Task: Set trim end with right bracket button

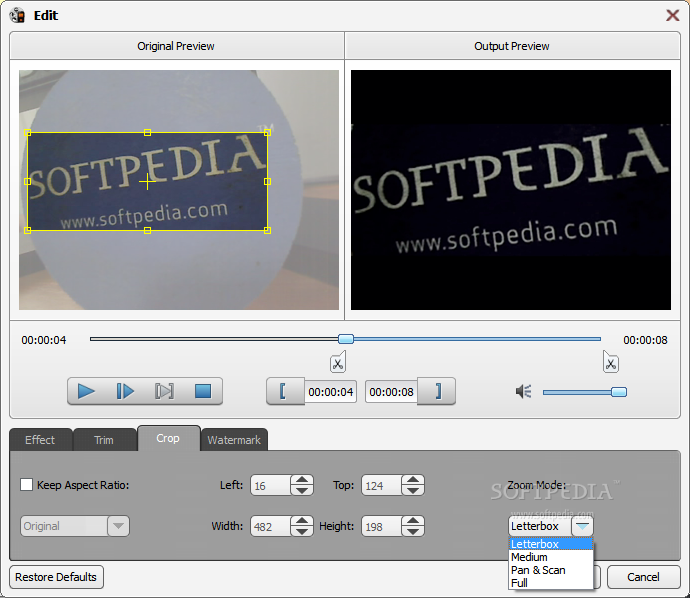Action: (437, 391)
